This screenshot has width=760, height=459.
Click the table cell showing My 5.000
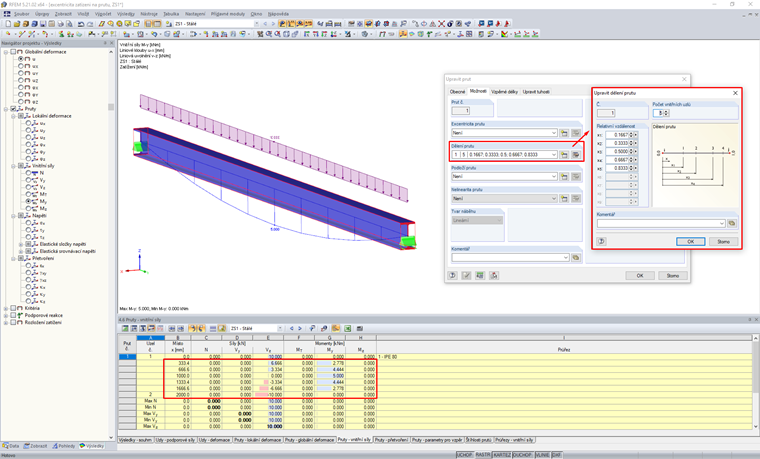coord(330,376)
